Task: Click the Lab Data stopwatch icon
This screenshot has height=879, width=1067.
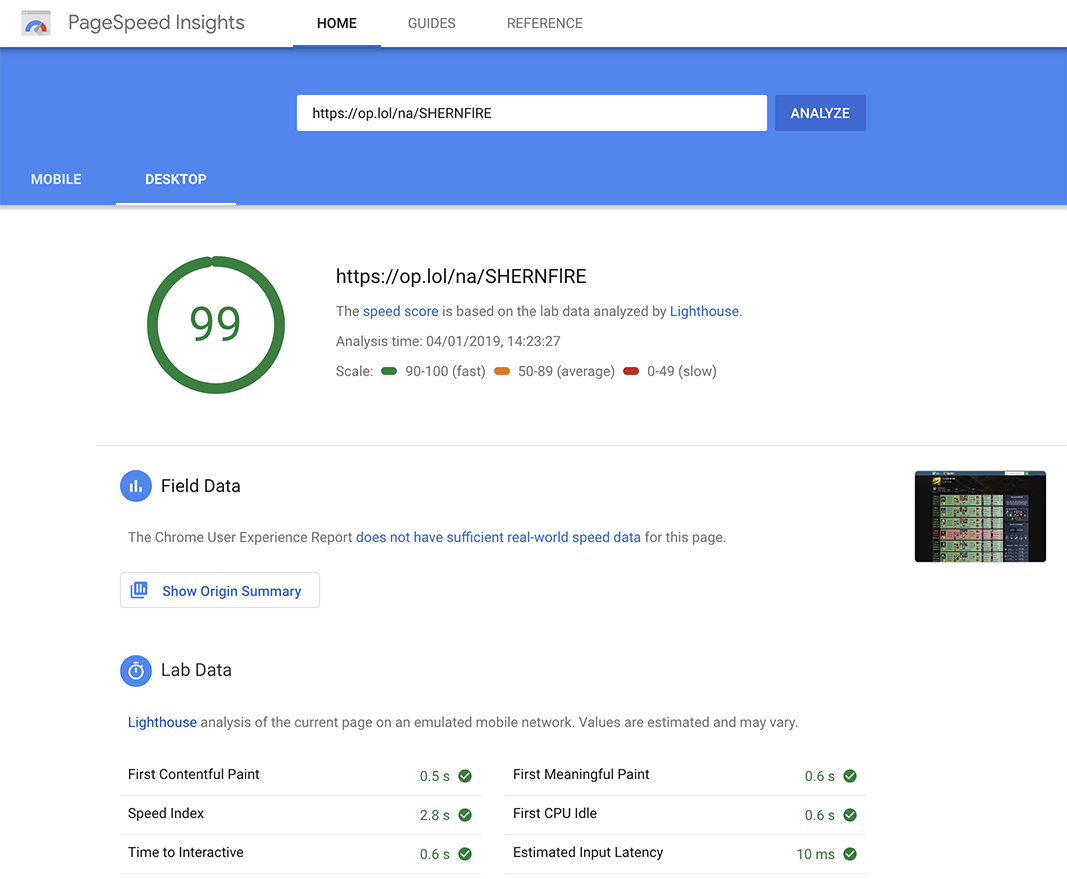Action: click(136, 671)
